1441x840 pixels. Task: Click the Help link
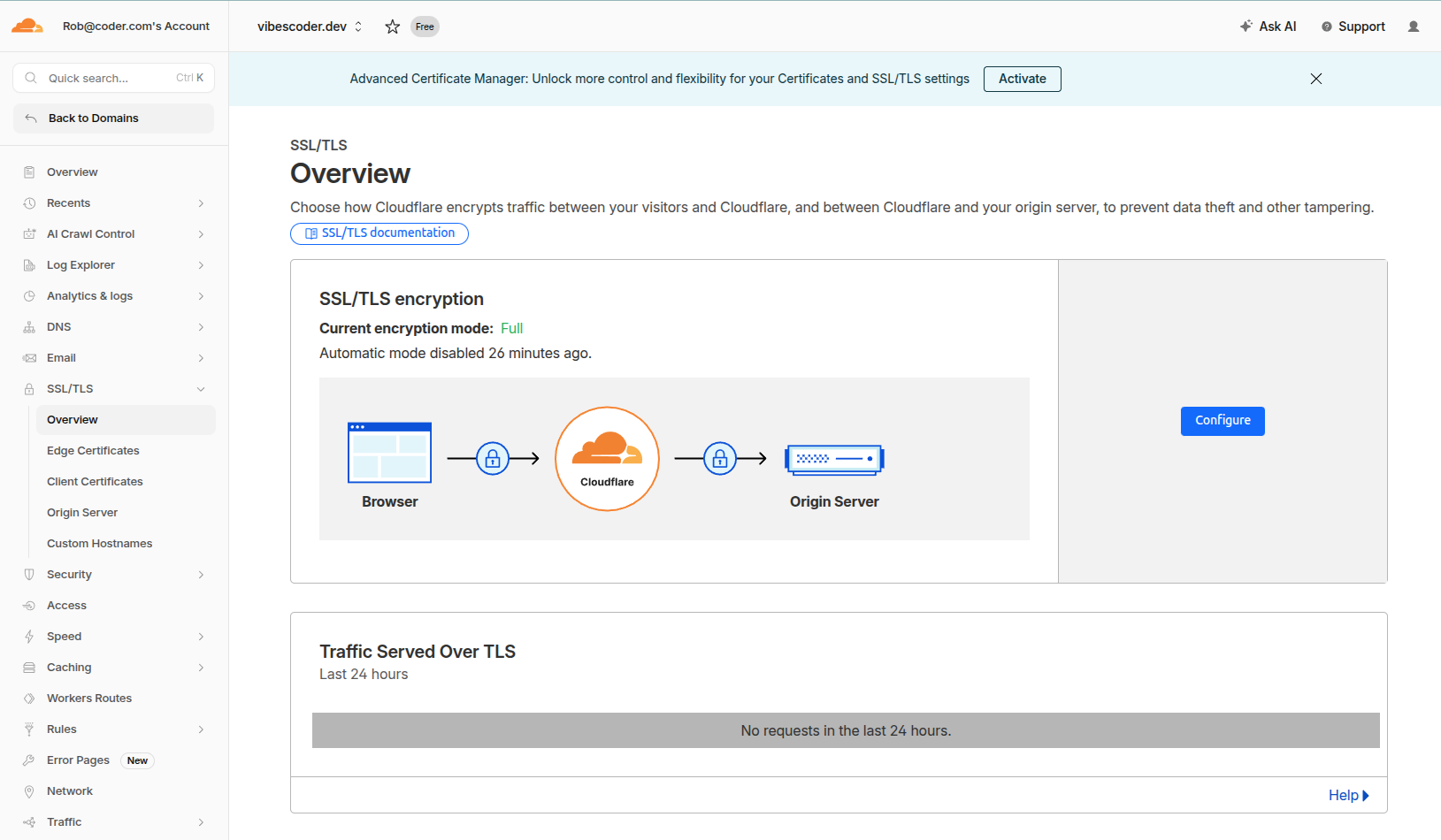click(1348, 795)
